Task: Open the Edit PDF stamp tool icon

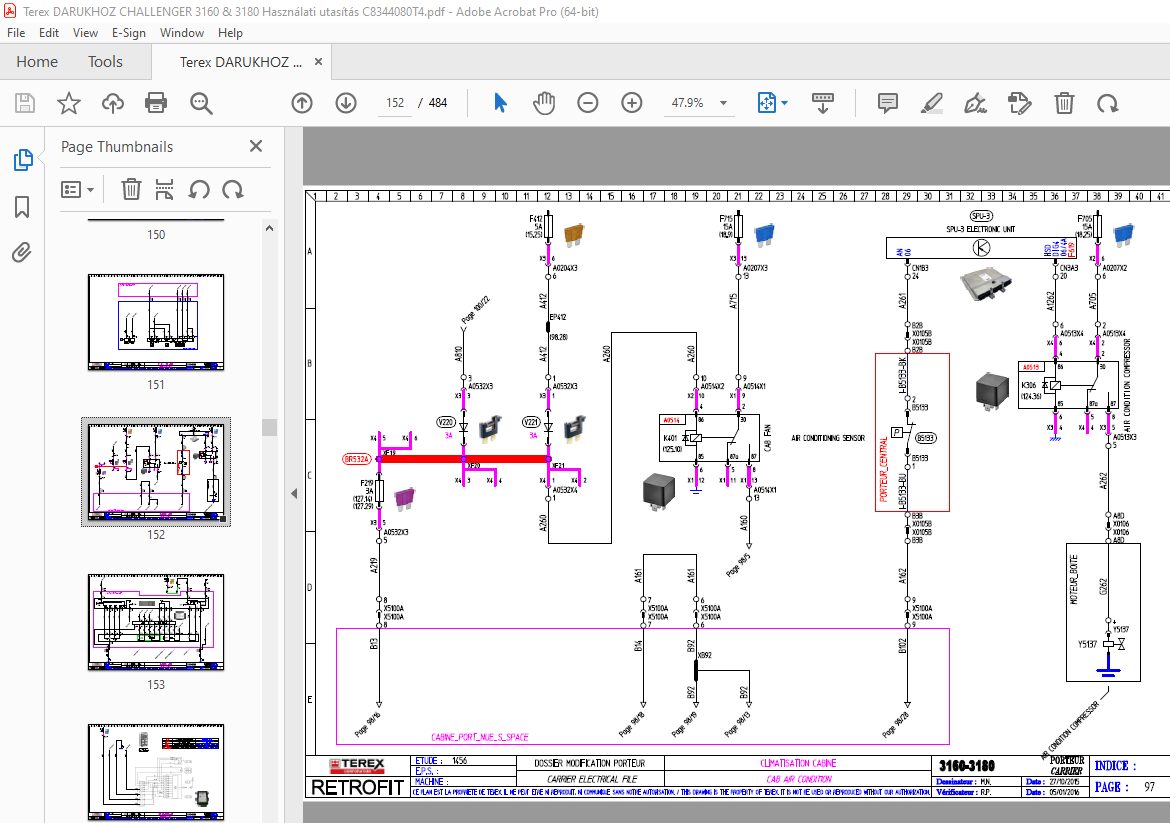Action: coord(1019,103)
